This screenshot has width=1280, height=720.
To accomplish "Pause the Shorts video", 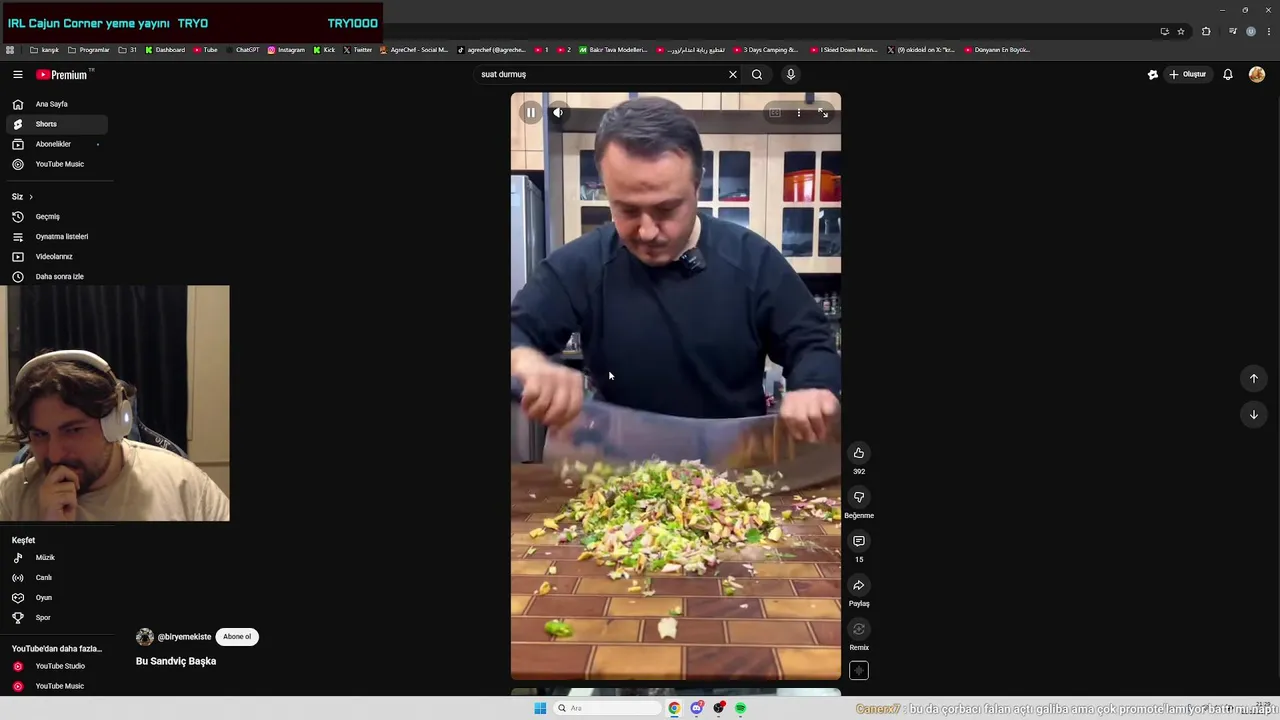I will (530, 113).
